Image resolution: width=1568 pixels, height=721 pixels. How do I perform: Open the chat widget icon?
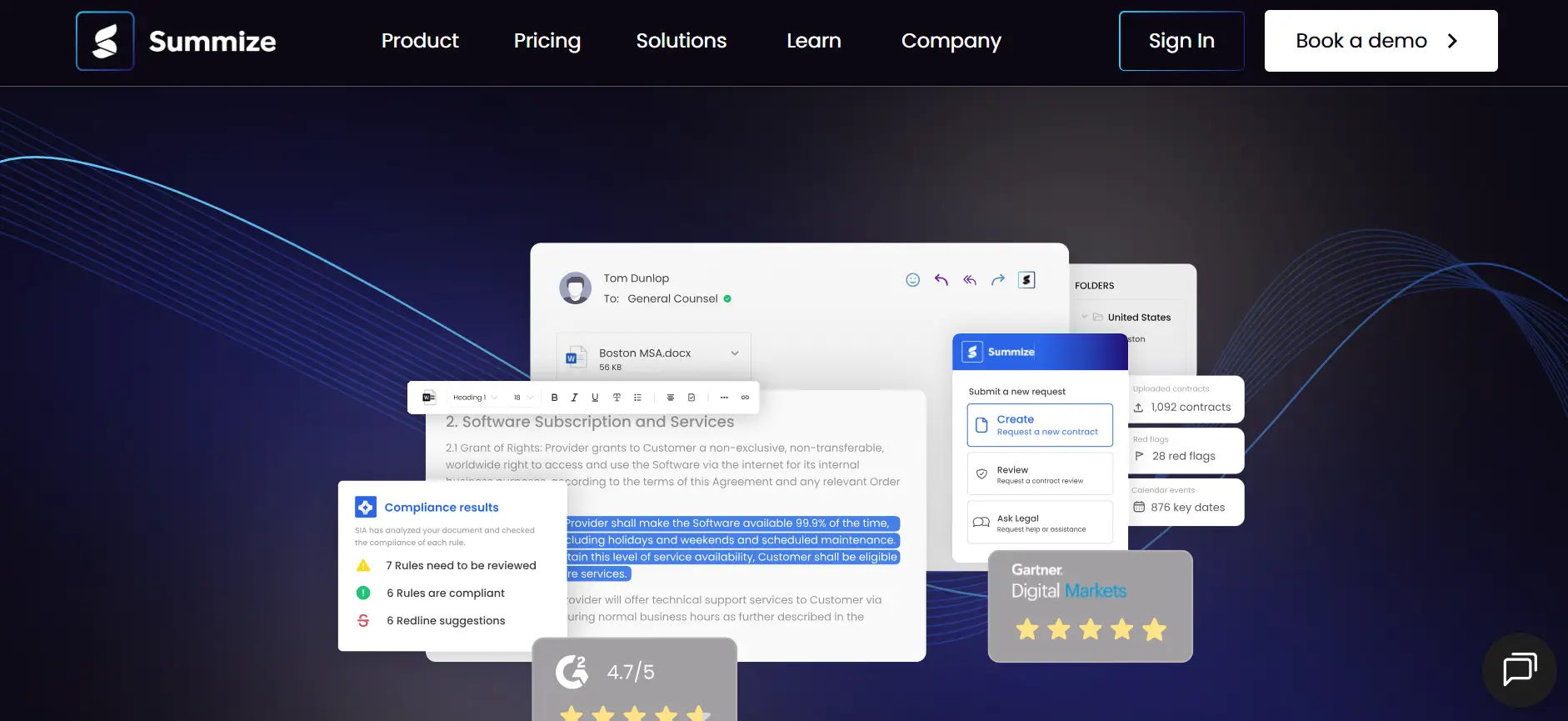[x=1520, y=669]
